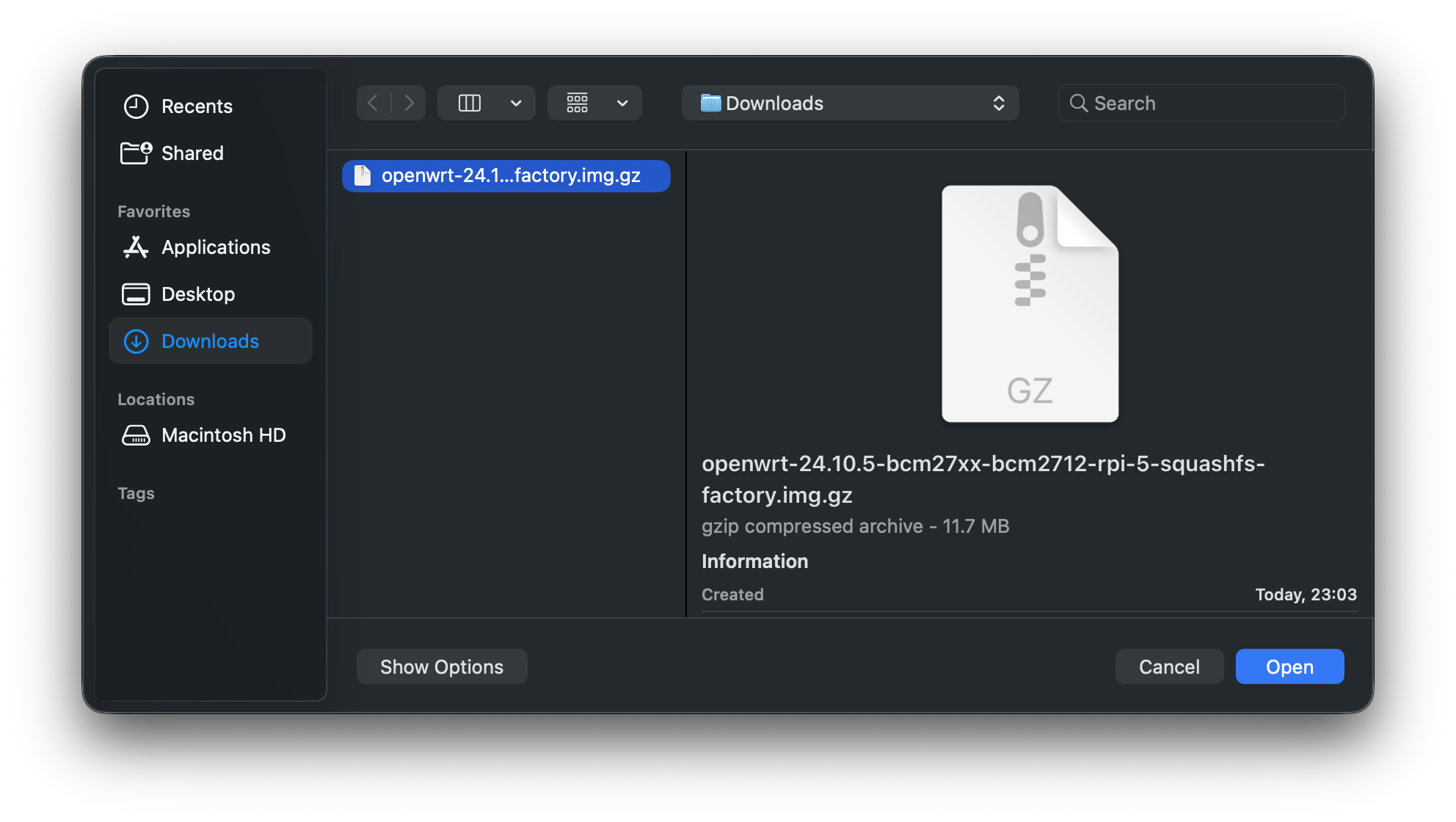
Task: Click the column view icon
Action: pyautogui.click(x=470, y=103)
